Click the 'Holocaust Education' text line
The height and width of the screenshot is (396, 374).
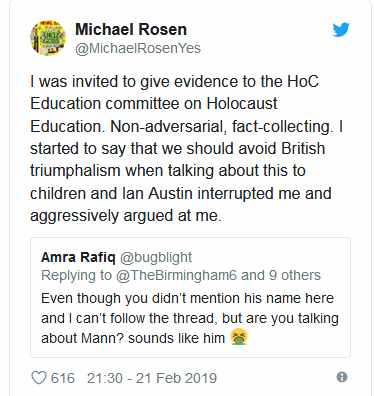click(x=154, y=103)
